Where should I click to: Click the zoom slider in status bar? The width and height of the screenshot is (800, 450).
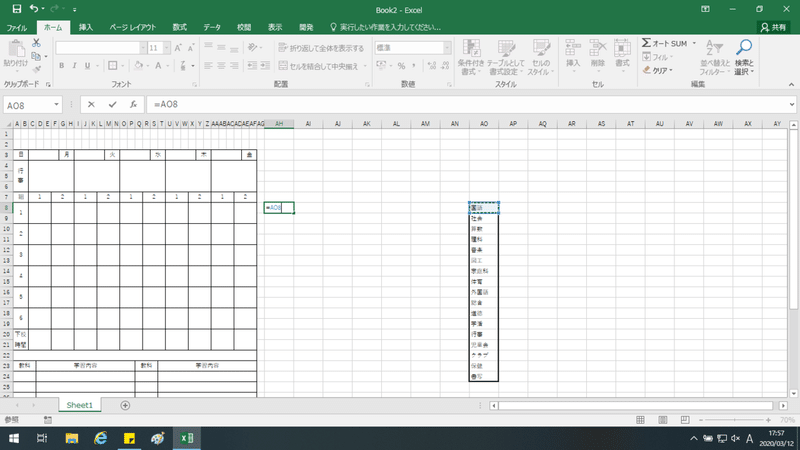click(735, 420)
